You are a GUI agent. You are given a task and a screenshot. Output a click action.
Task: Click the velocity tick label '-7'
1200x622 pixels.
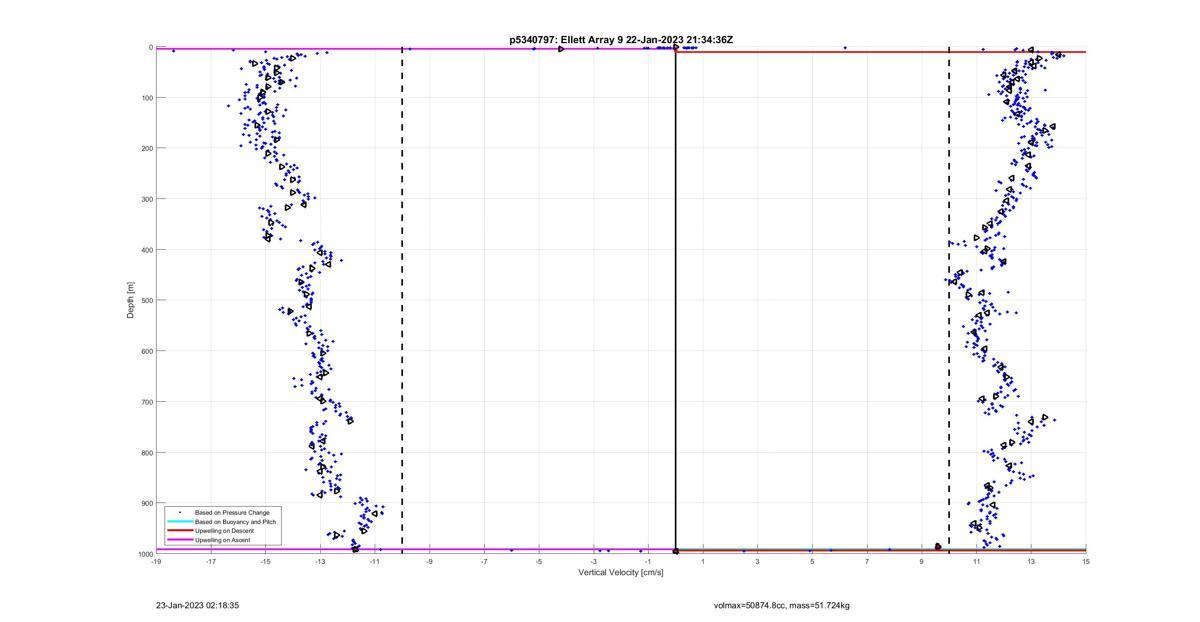(484, 561)
